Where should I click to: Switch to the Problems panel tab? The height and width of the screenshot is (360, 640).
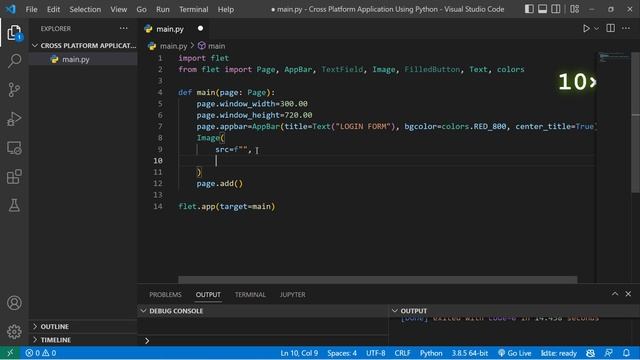[165, 294]
